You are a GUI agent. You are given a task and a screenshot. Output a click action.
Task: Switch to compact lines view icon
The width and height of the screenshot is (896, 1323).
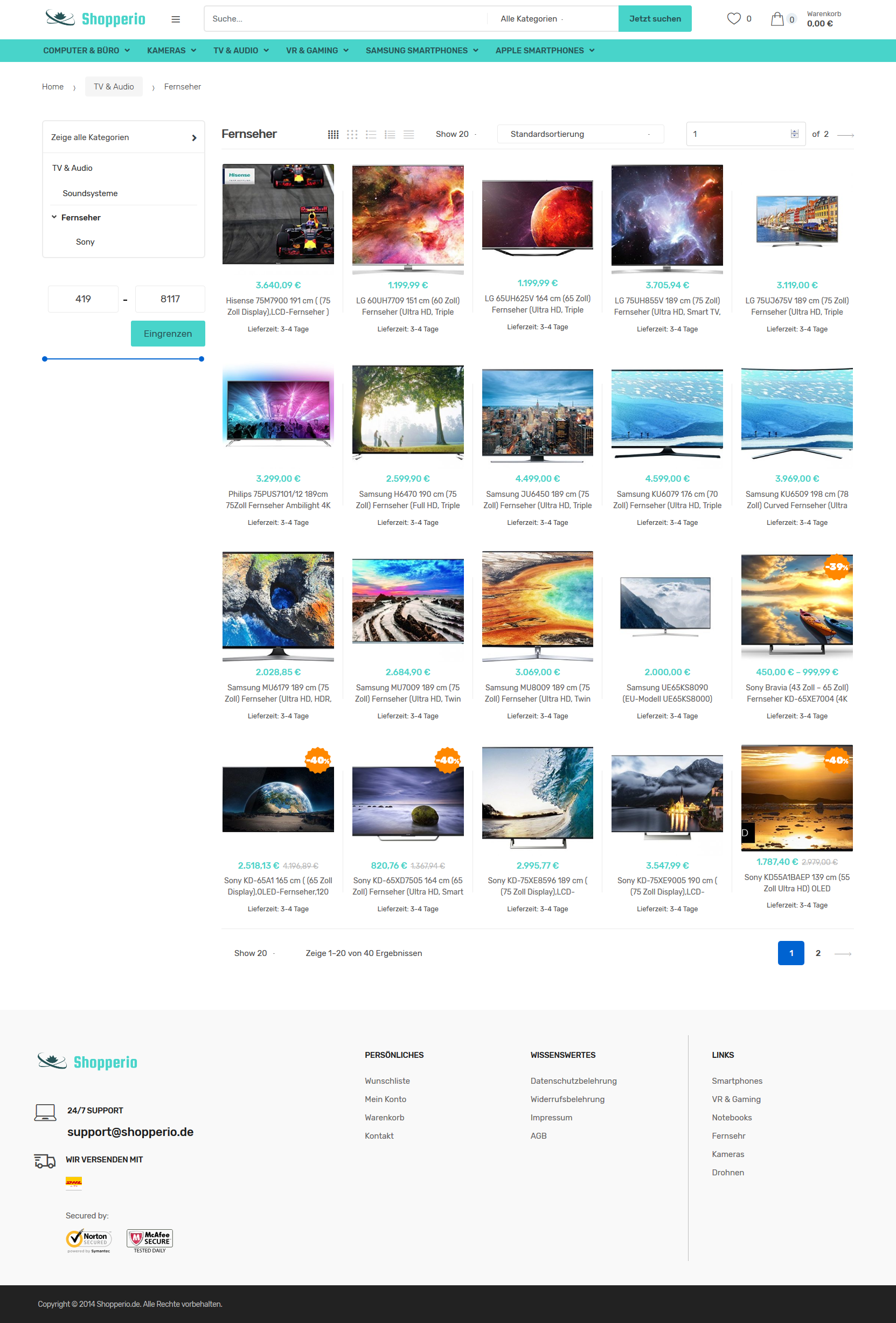pos(409,134)
